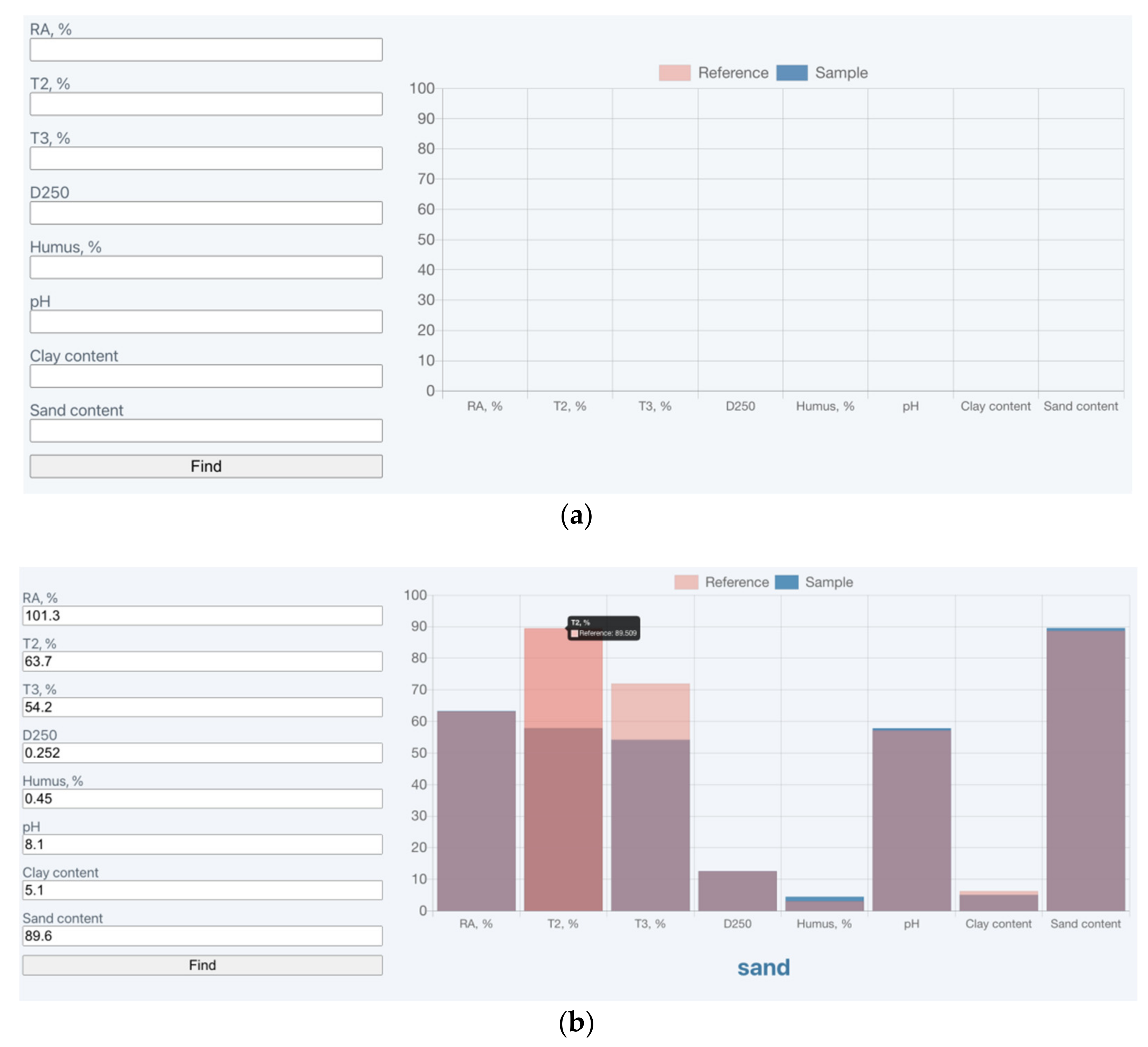Click the sand result label below chart
This screenshot has width=1148, height=1047.
[x=763, y=967]
